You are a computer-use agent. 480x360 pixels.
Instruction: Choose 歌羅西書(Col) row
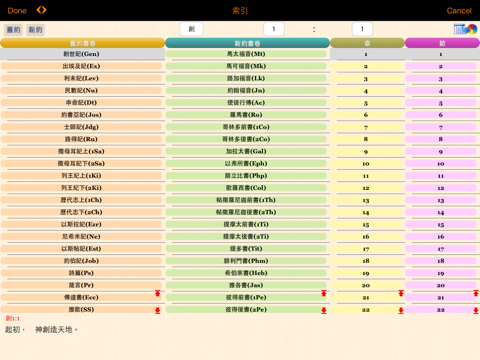point(246,188)
